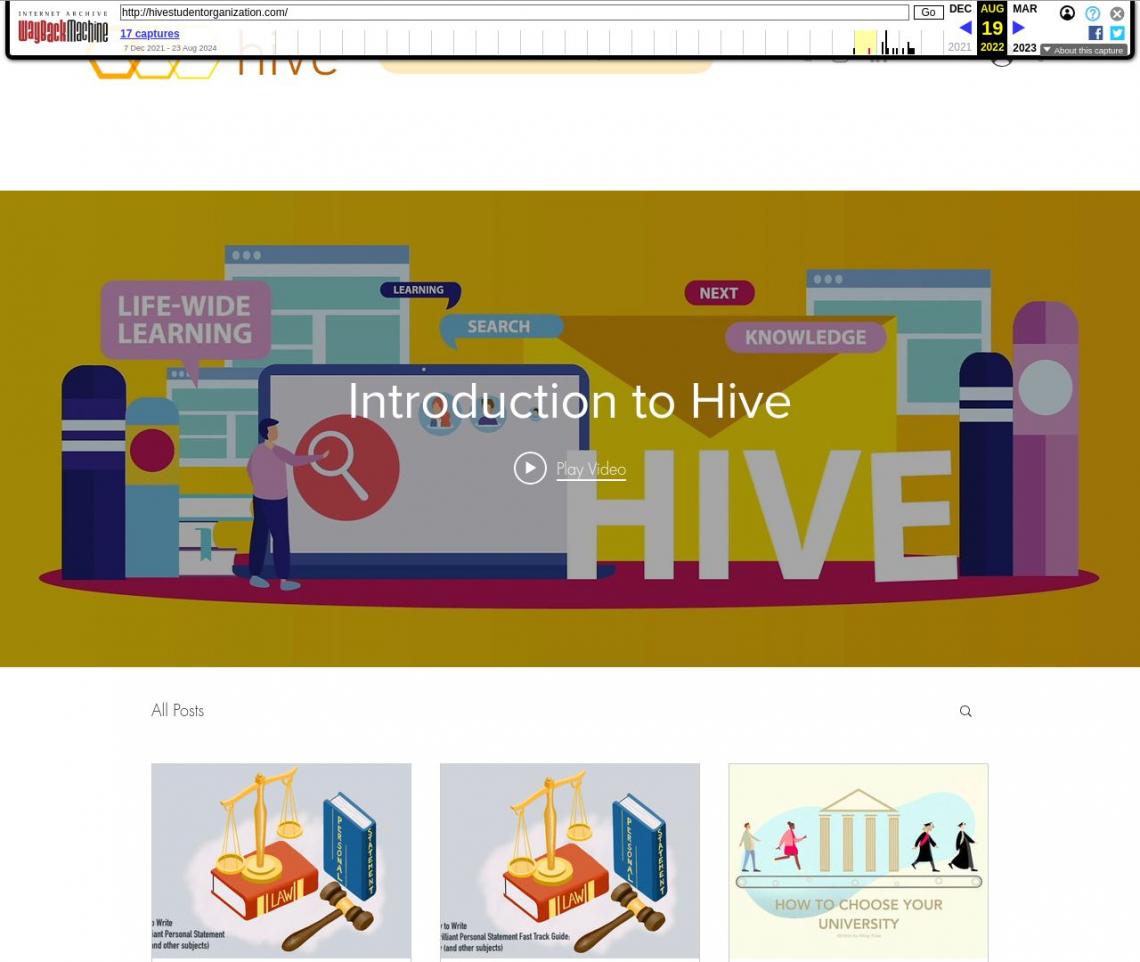Expand About this capture dropdown

click(1083, 50)
